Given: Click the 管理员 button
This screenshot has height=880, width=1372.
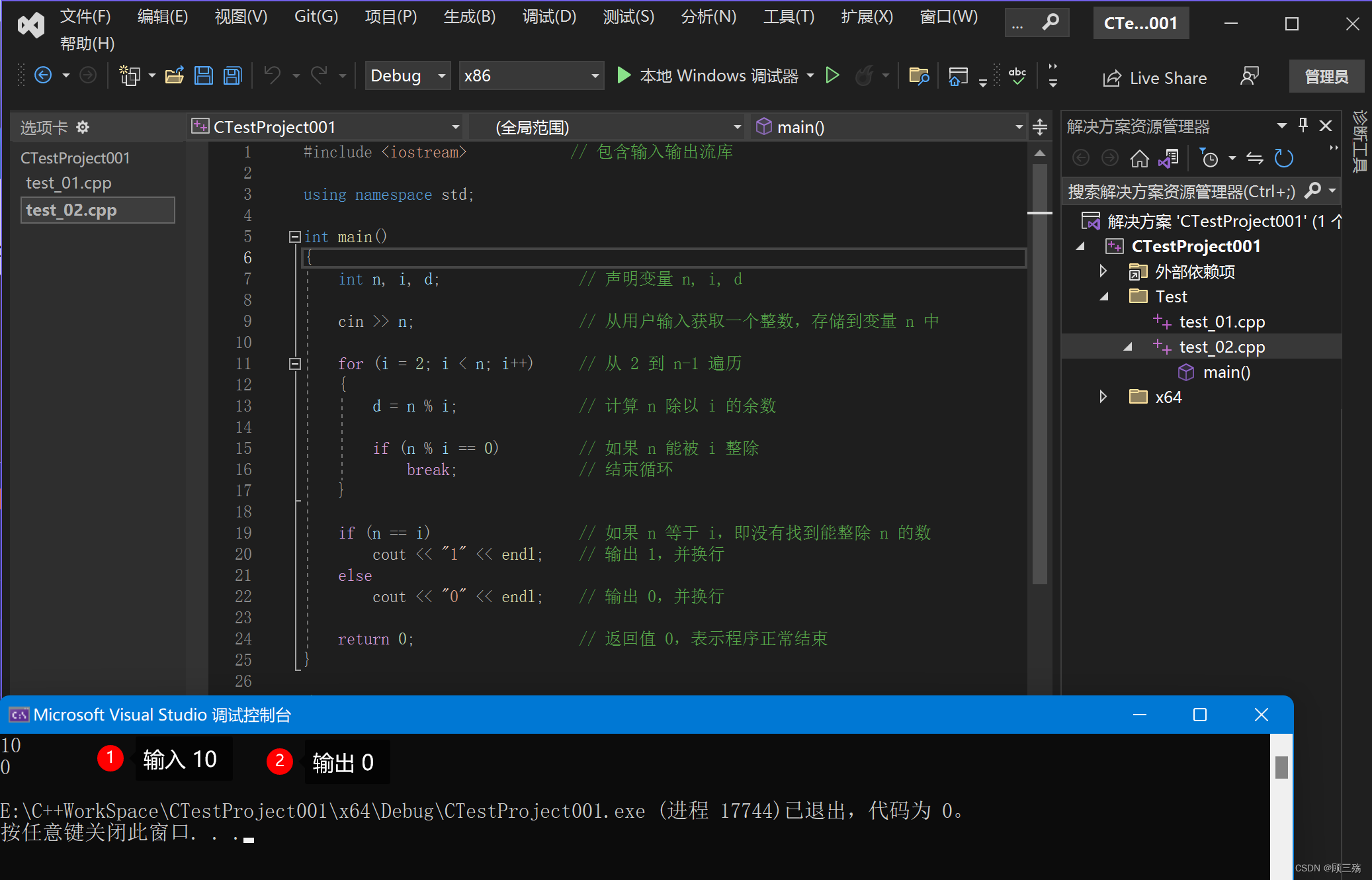Looking at the screenshot, I should tap(1326, 77).
